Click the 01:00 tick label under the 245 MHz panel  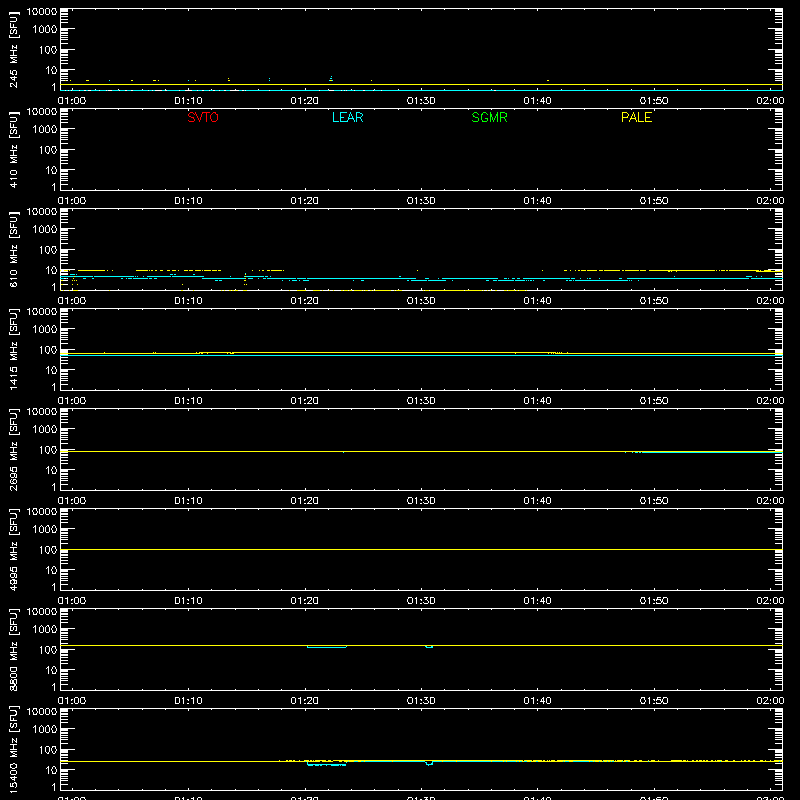(72, 101)
